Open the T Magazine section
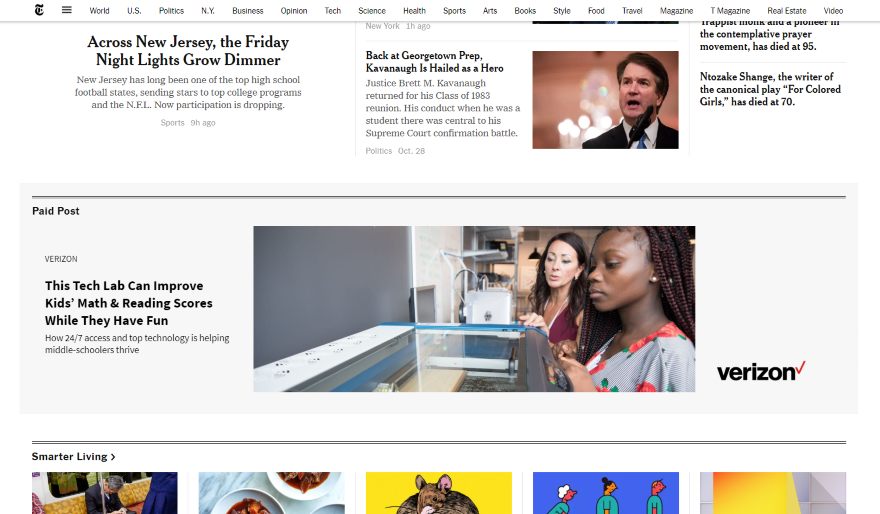Viewport: 880px width, 514px height. [730, 11]
